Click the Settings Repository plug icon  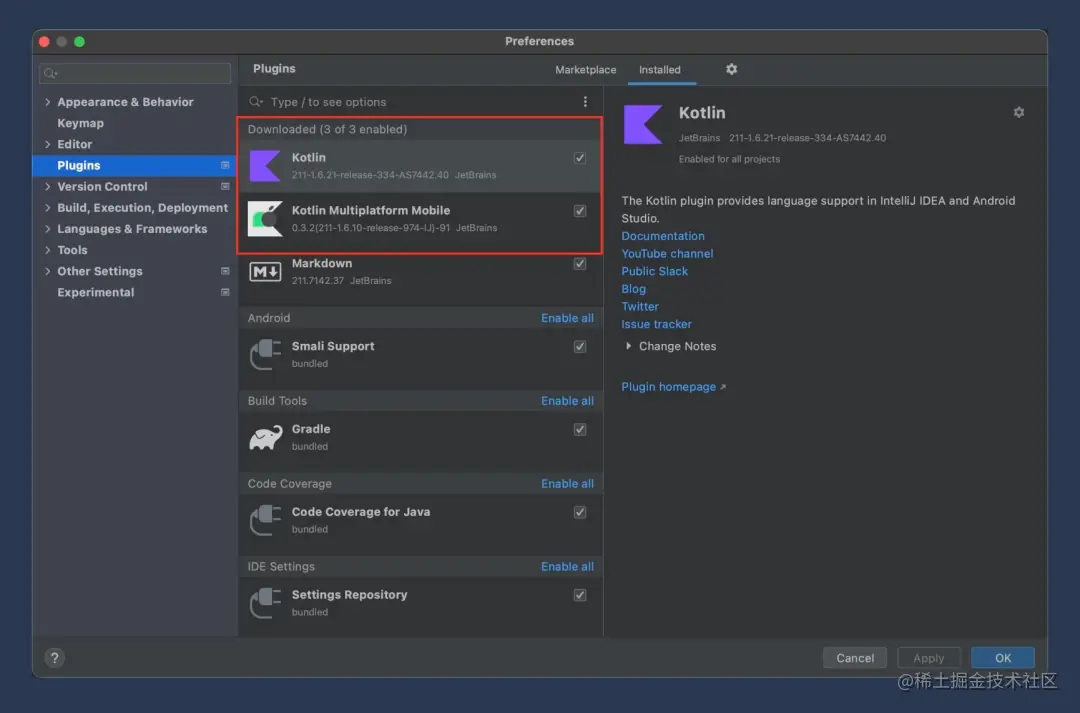(x=265, y=603)
